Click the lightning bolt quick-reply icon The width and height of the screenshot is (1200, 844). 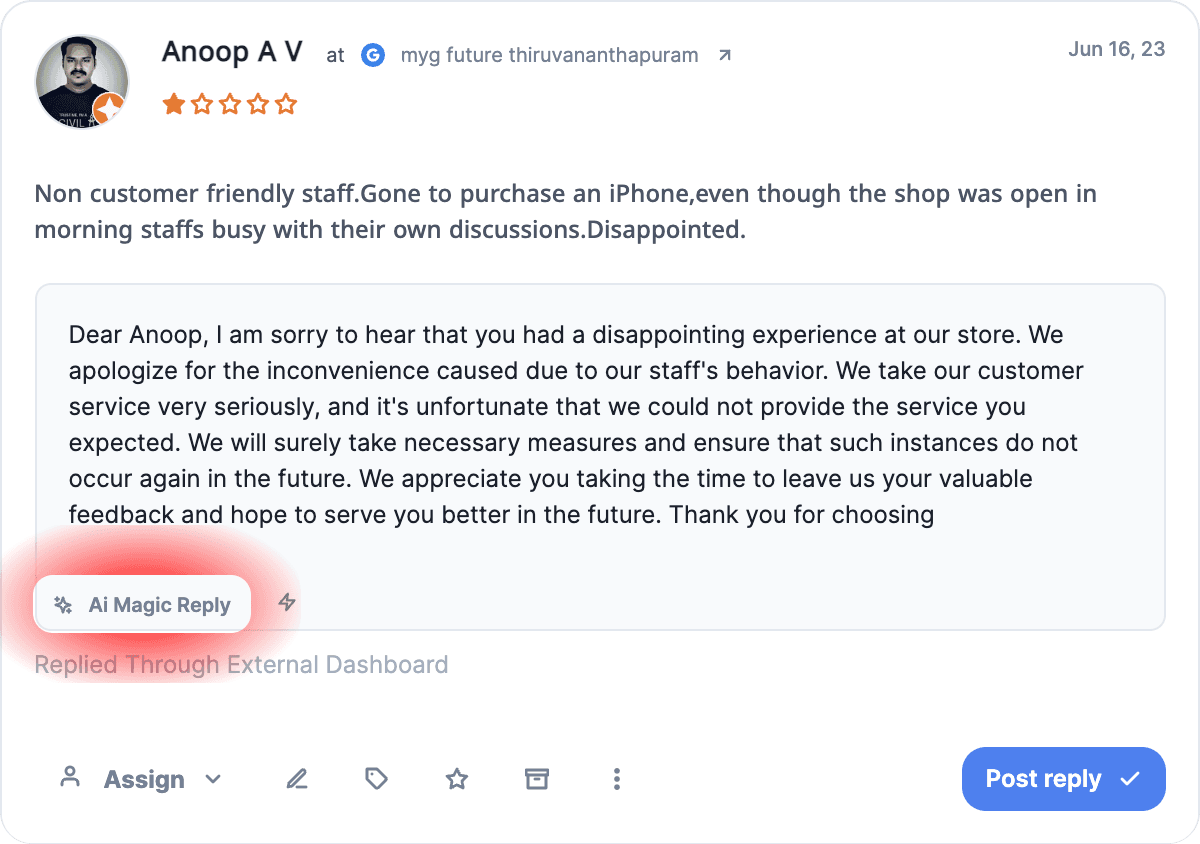pos(286,602)
